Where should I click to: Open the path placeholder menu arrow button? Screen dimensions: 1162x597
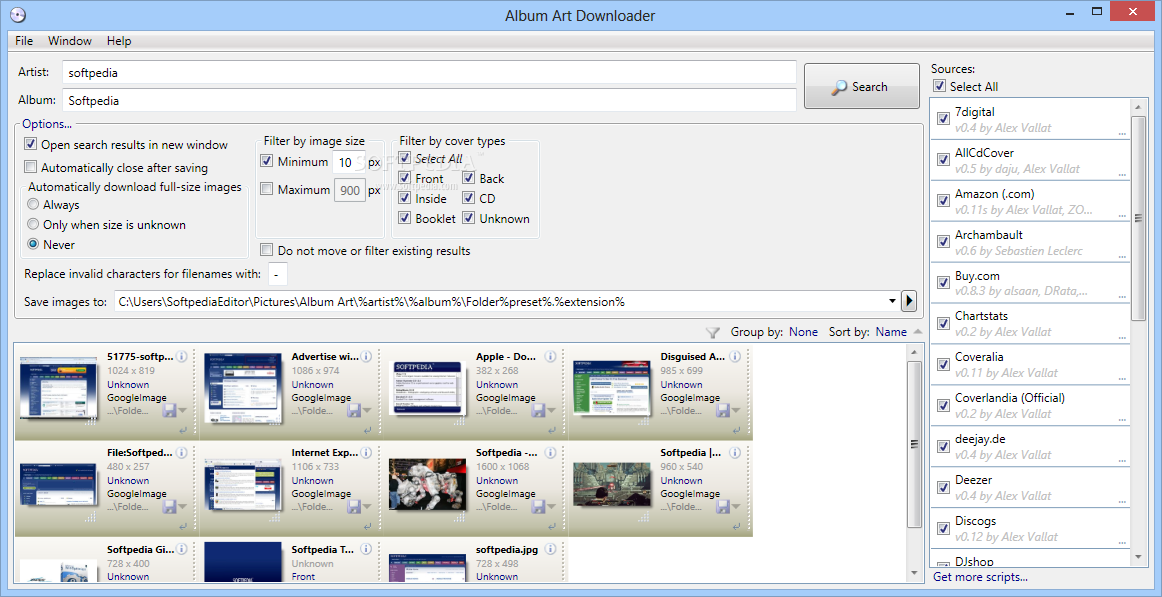coord(909,301)
